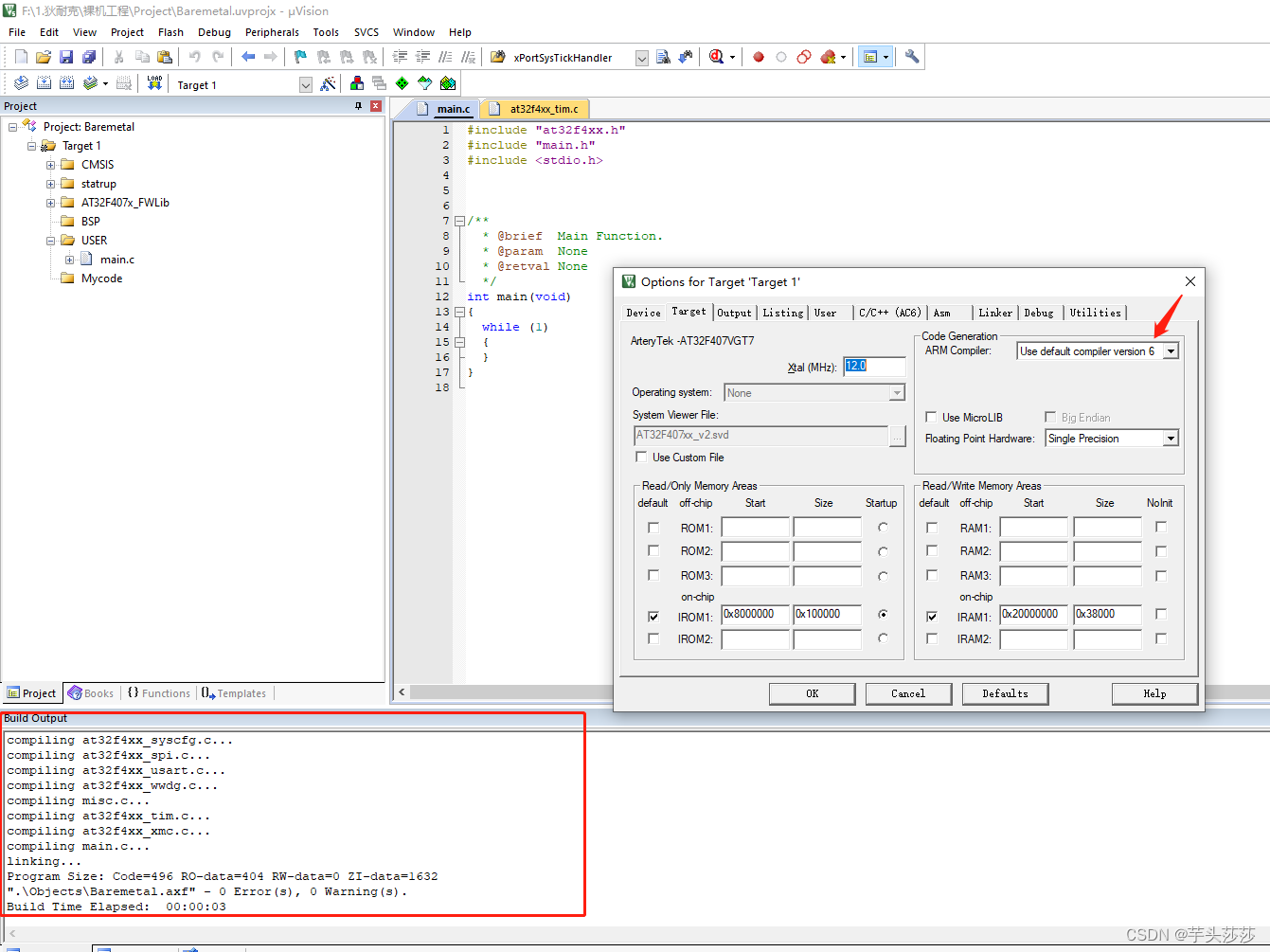Screen dimensions: 1270x952
Task: Uncheck the IRAM1 default checkbox
Action: tap(931, 616)
